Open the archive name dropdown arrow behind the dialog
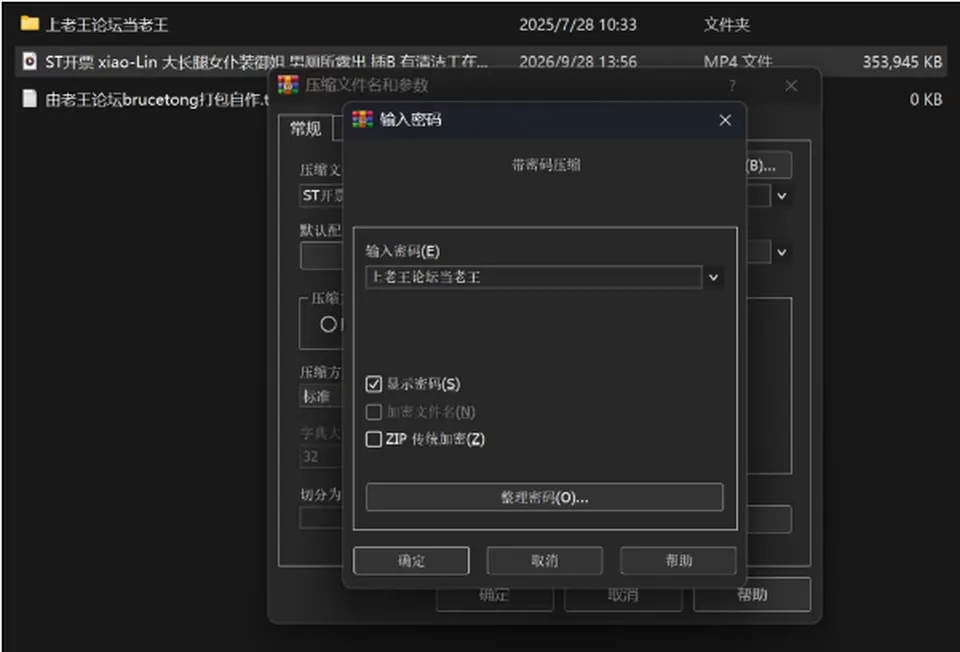Viewport: 960px width, 652px height. click(782, 197)
